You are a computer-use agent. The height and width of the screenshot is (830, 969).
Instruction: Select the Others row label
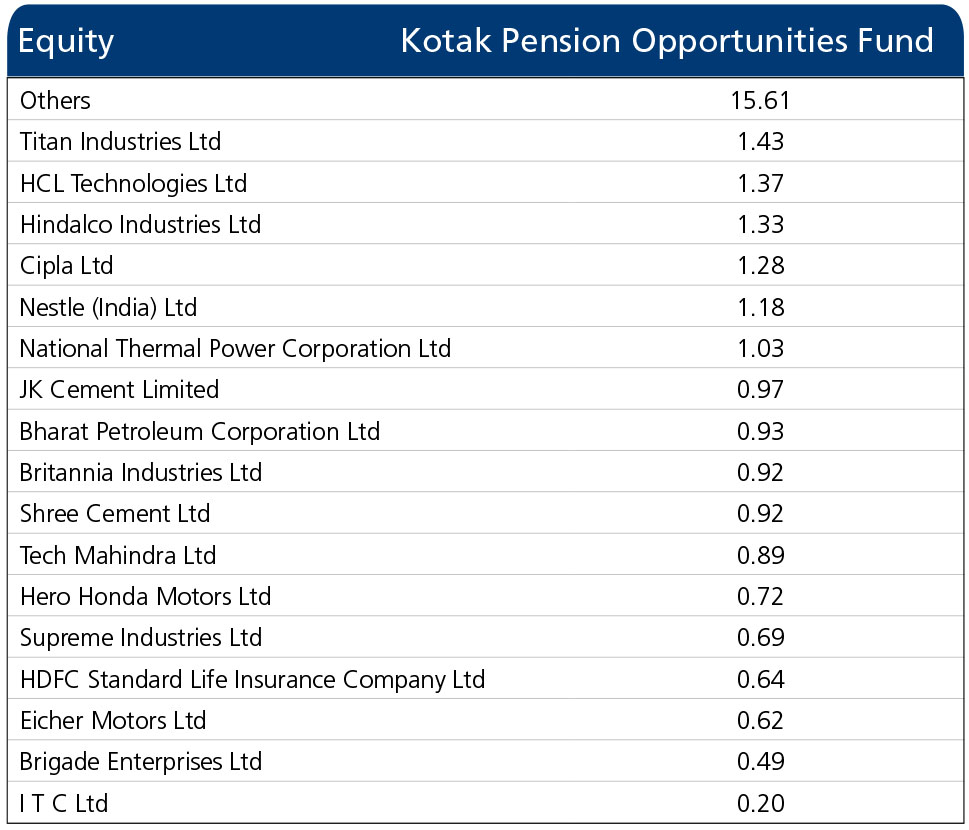(x=55, y=100)
